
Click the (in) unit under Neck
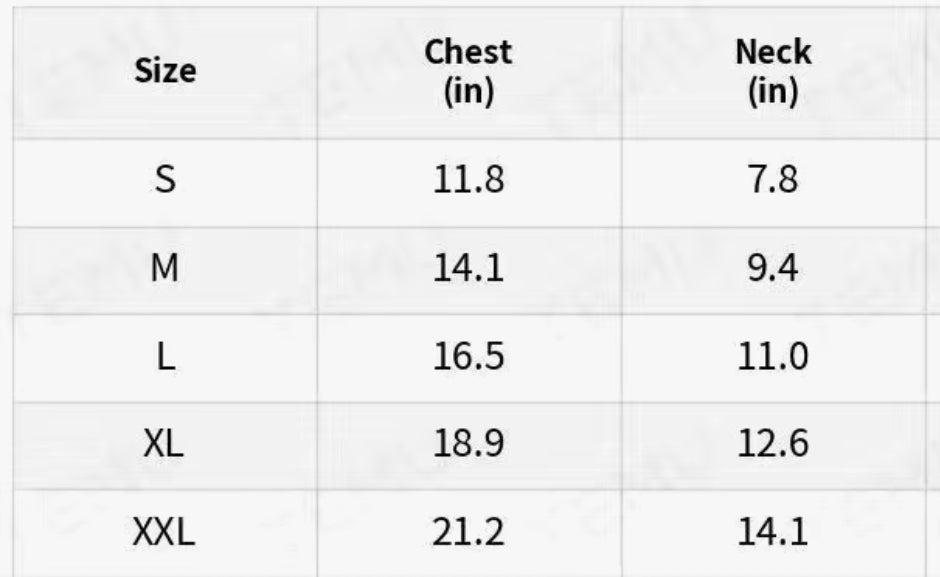pos(772,92)
